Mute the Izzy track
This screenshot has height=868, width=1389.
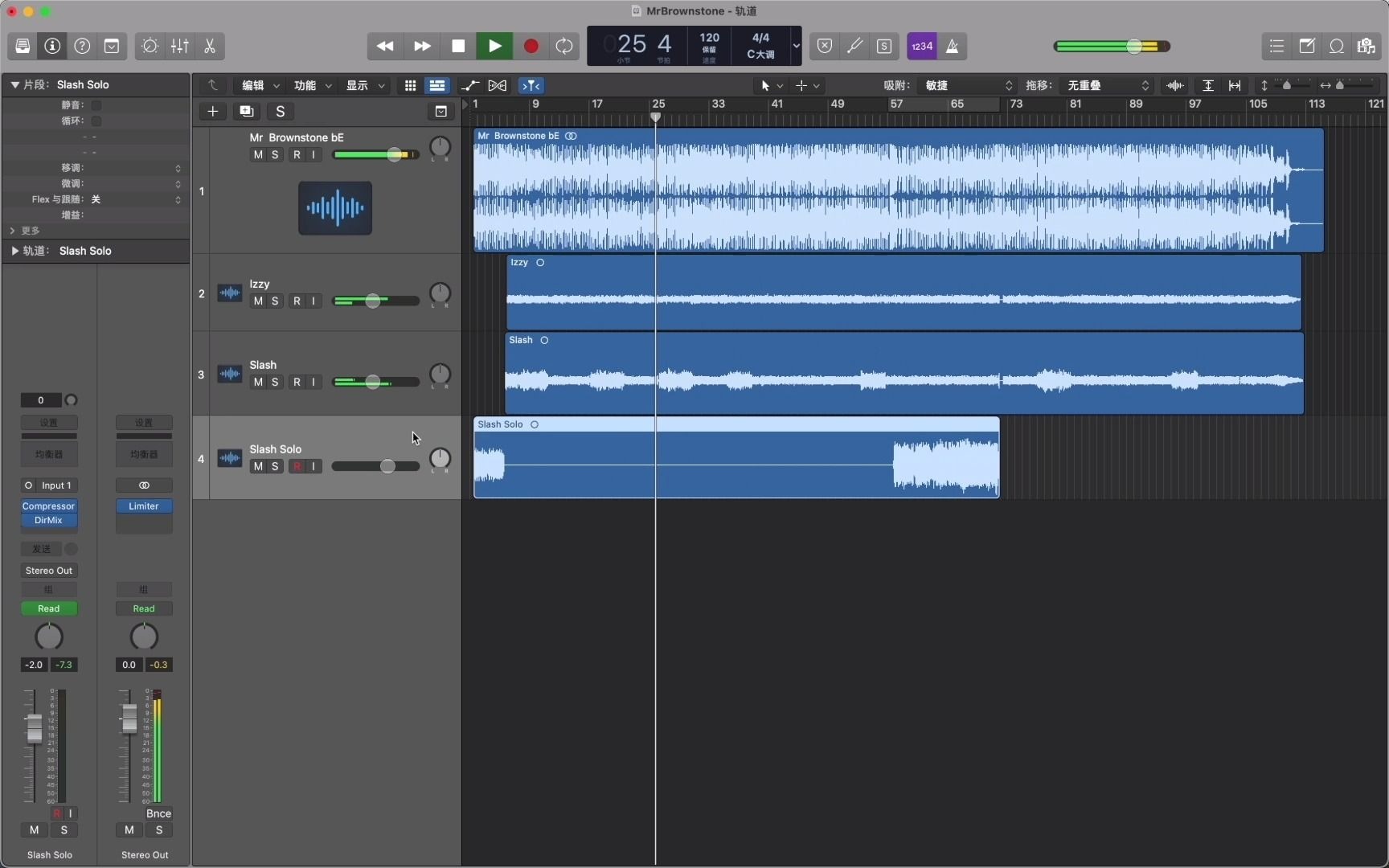tap(258, 301)
